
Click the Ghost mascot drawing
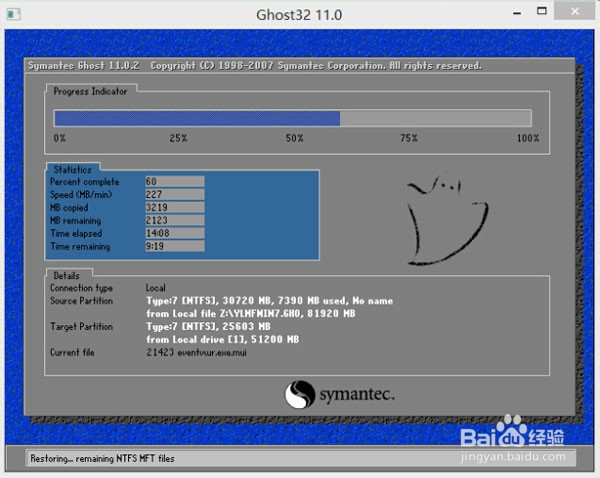click(447, 220)
